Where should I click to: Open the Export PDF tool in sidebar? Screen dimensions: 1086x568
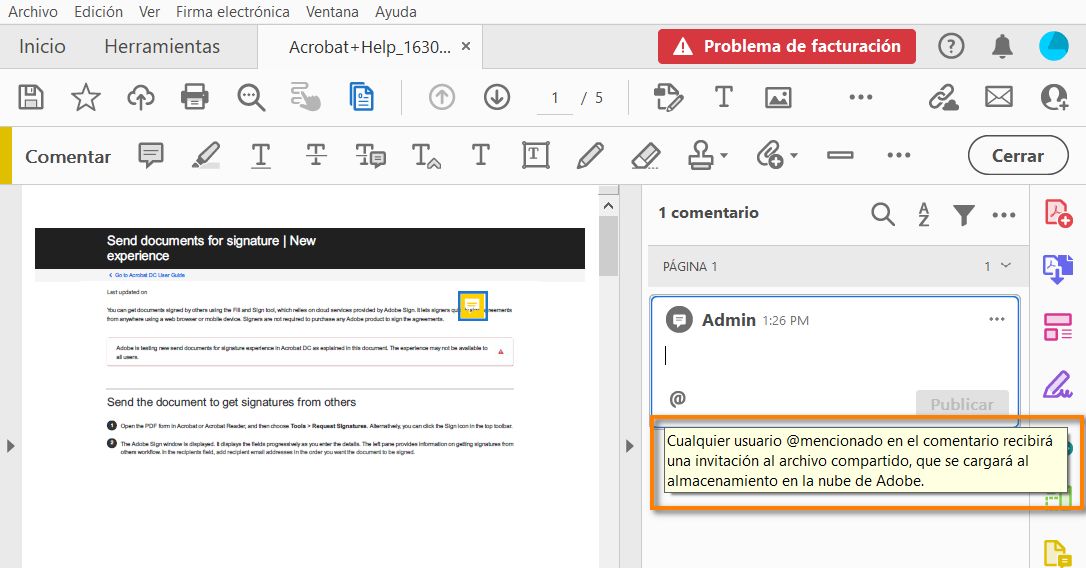(1058, 269)
